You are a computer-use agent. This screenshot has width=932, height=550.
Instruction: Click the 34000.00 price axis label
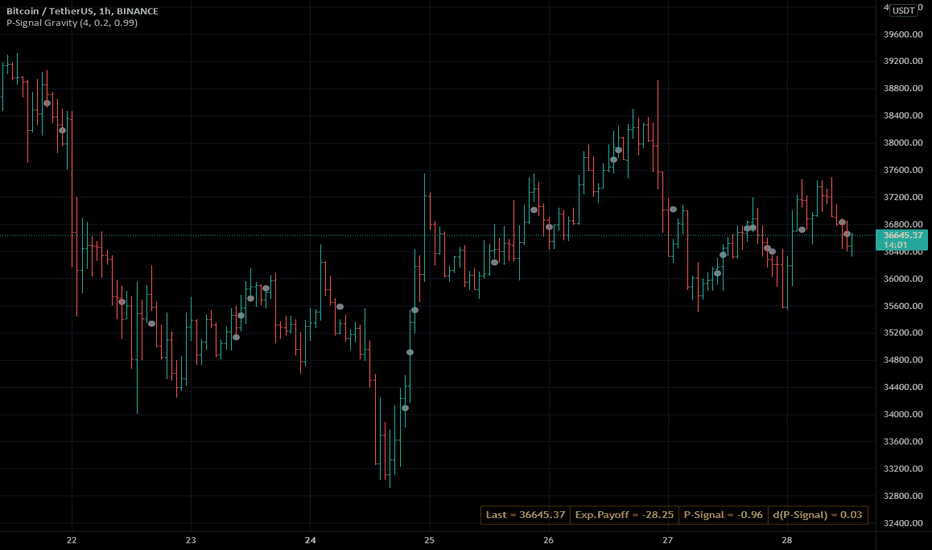coord(903,414)
